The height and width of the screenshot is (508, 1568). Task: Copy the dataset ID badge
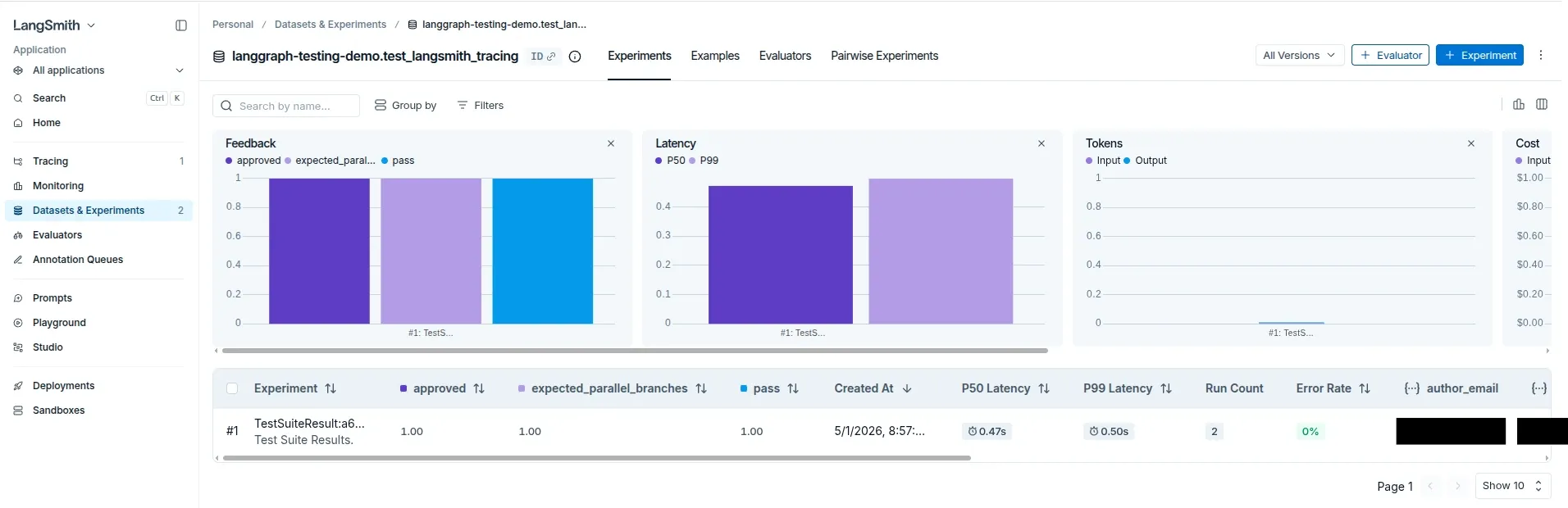pos(543,57)
